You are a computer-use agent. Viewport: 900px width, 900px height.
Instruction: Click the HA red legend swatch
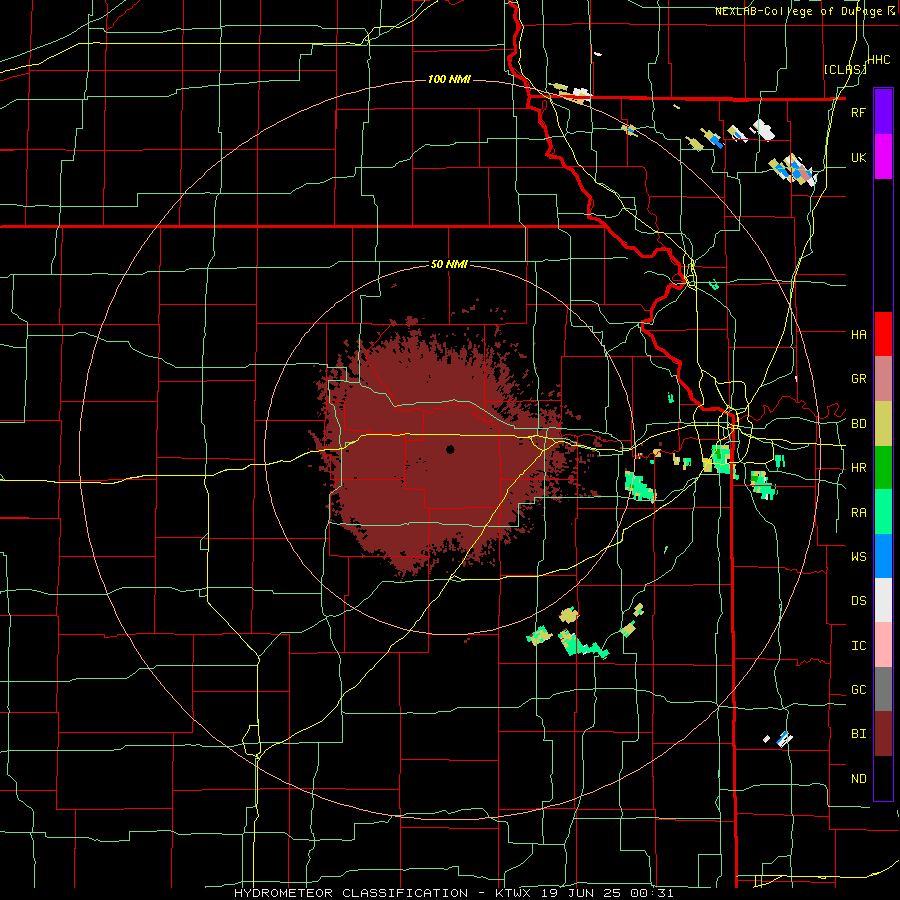[x=883, y=334]
